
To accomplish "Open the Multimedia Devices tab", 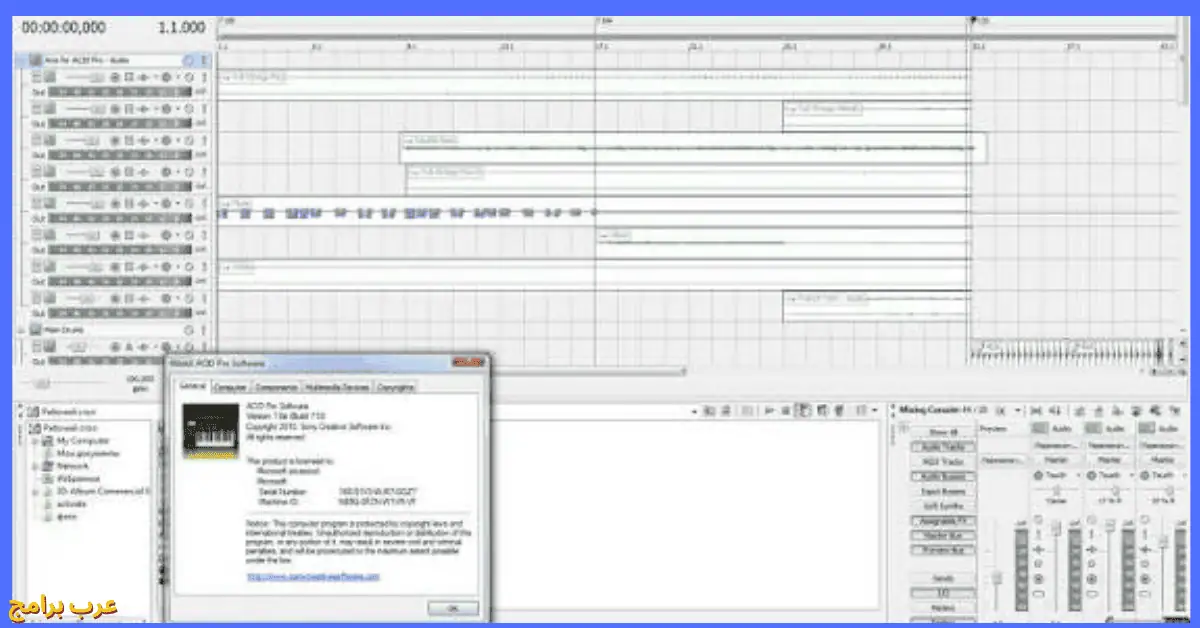I will click(338, 387).
